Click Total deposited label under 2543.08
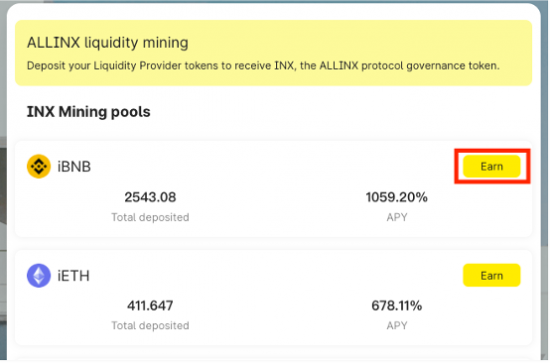This screenshot has width=550, height=363. click(150, 218)
